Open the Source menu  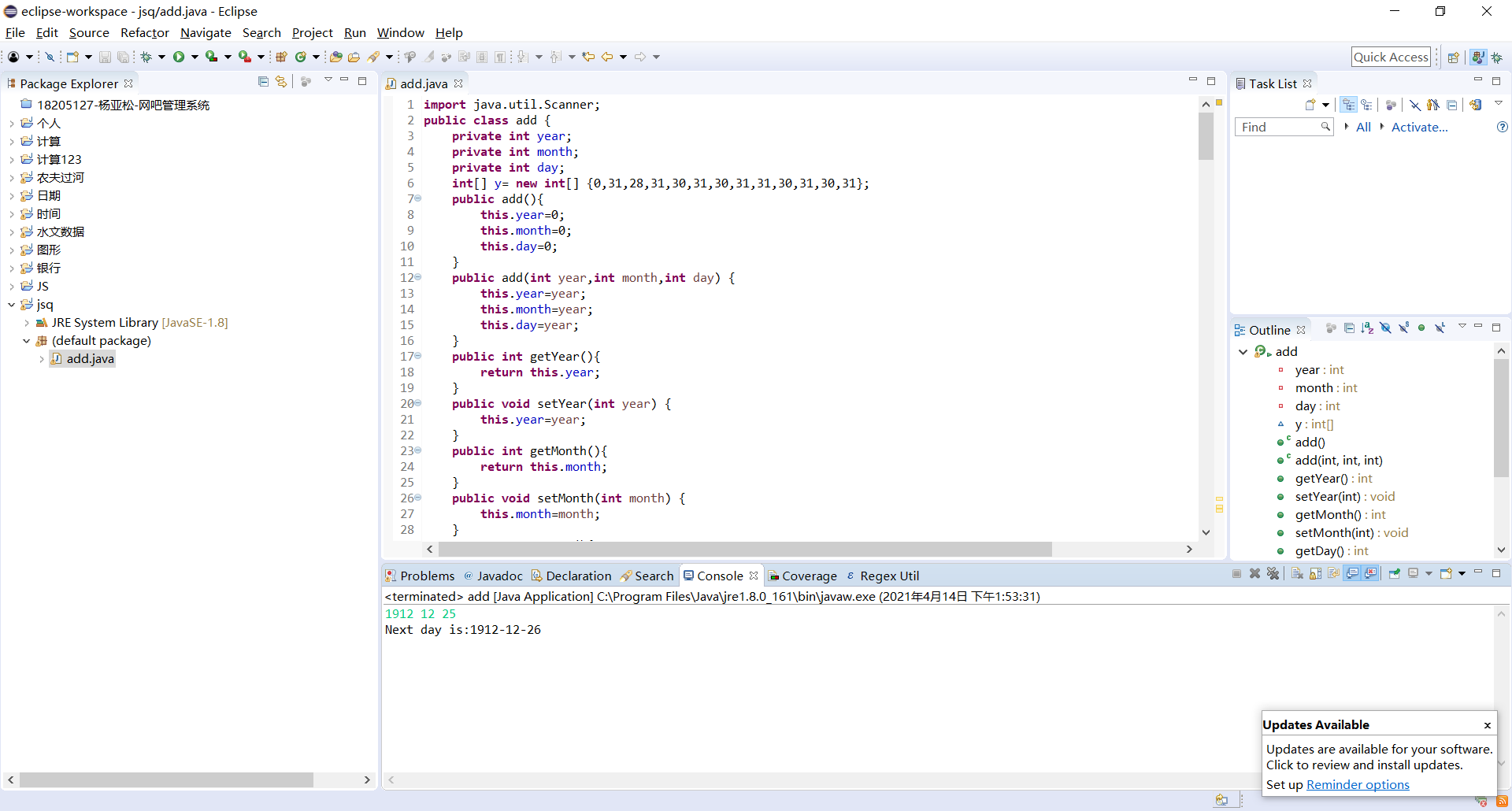click(x=89, y=33)
